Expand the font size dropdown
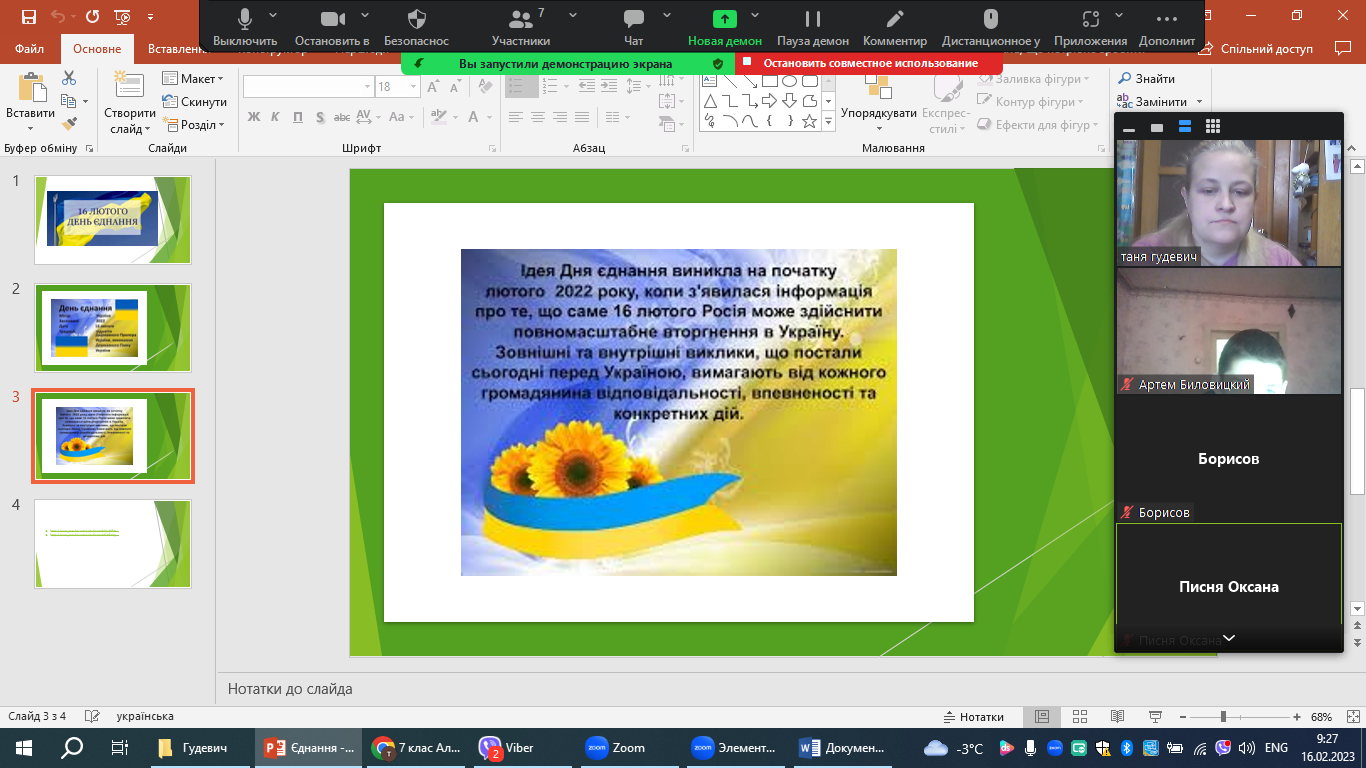Image resolution: width=1366 pixels, height=768 pixels. click(x=412, y=87)
